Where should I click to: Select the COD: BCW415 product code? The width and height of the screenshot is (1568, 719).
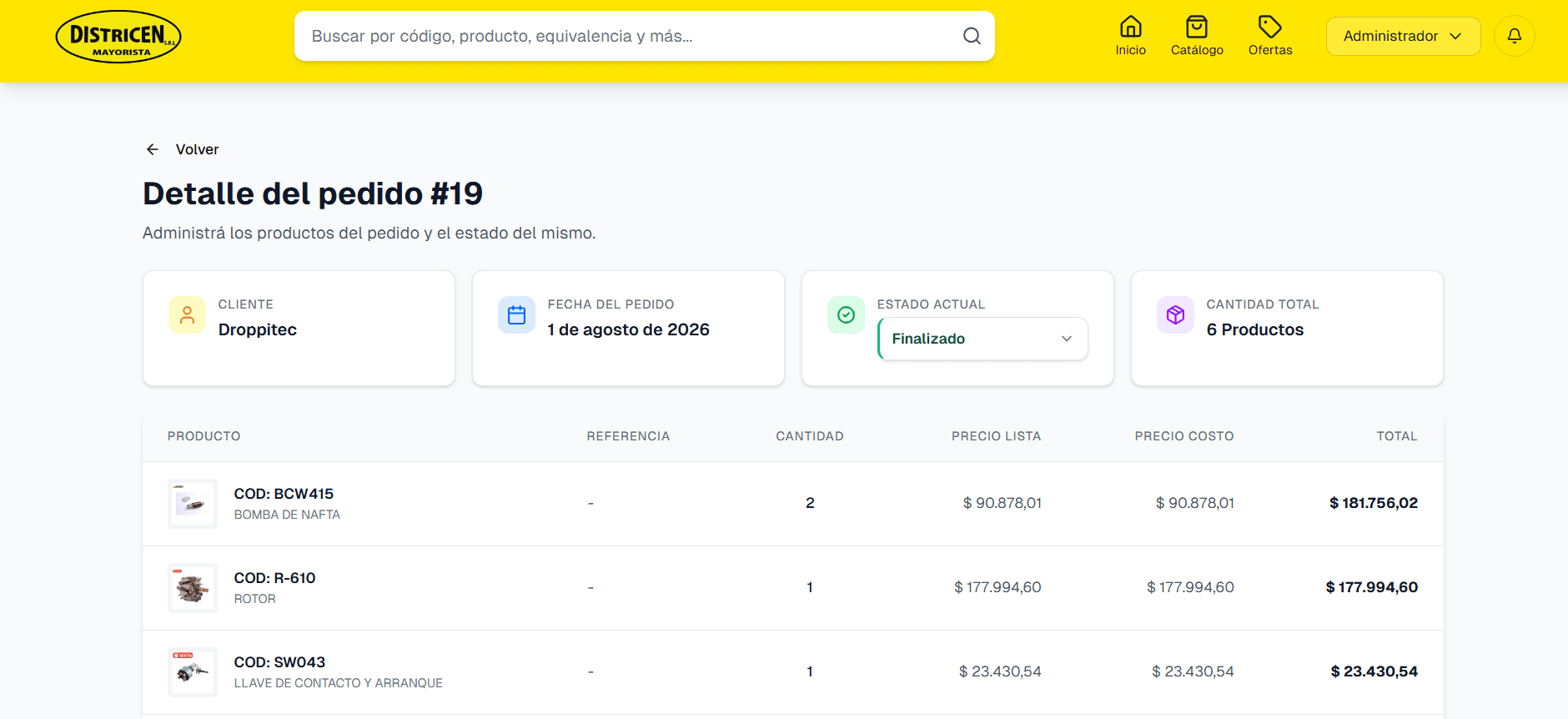coord(284,494)
